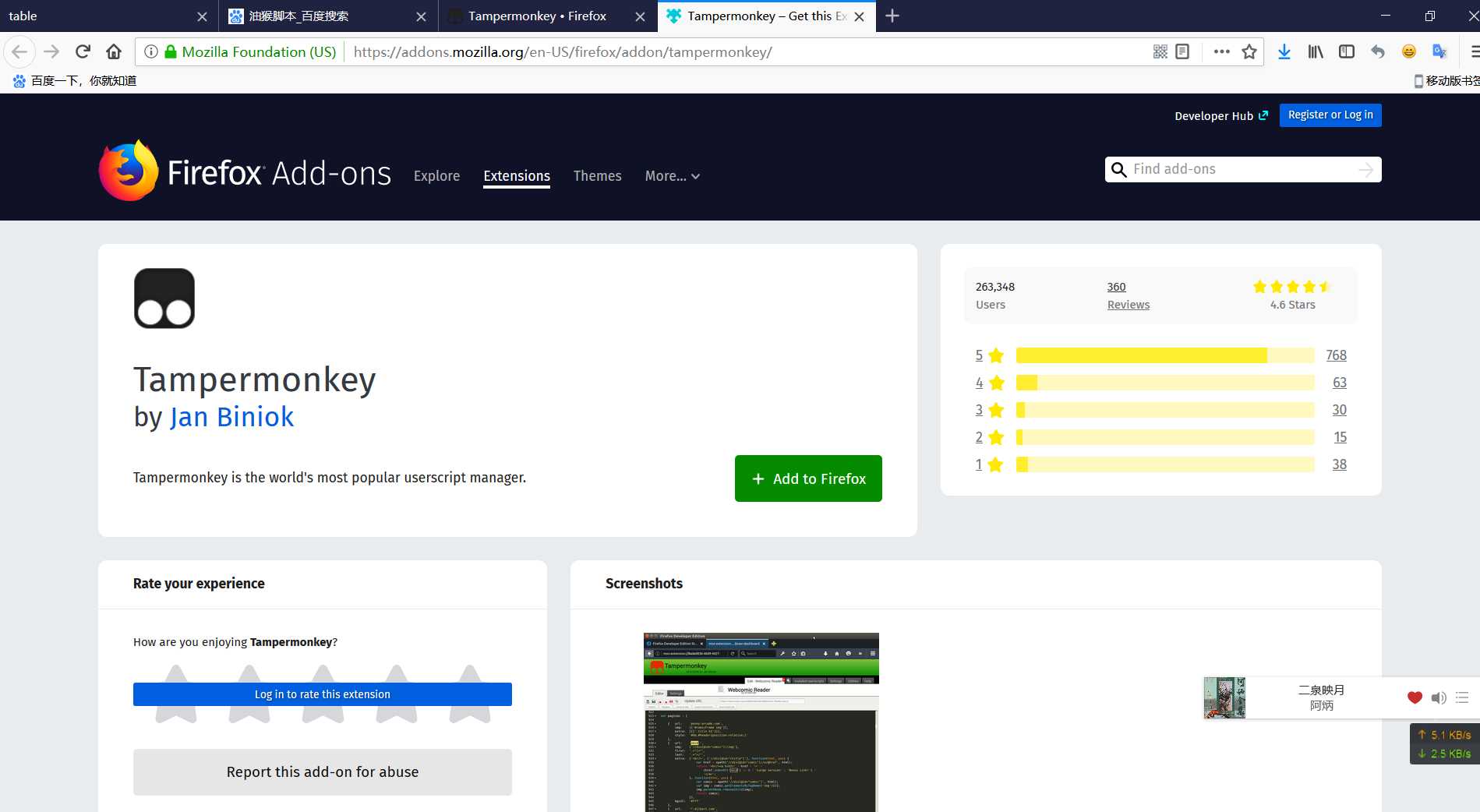Click the Tampermonkey add-on icon
Screen dimensions: 1480x812
[x=164, y=298]
